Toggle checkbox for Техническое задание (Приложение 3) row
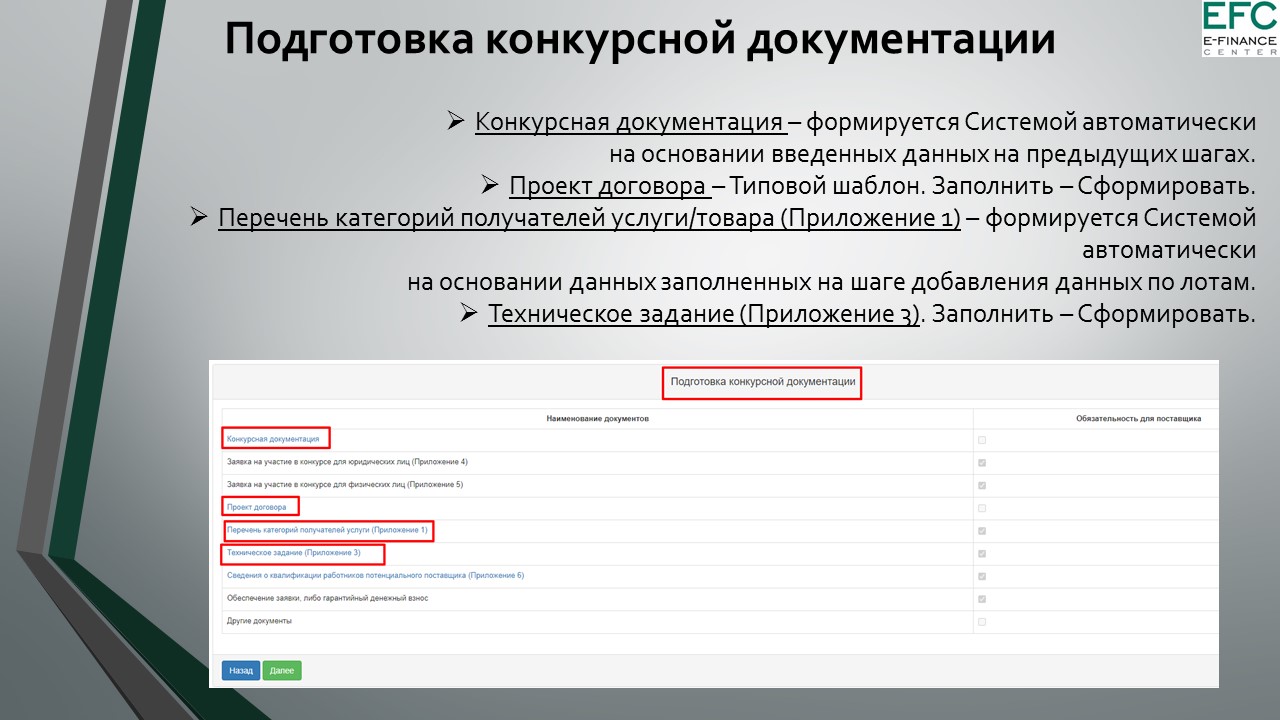 tap(981, 554)
